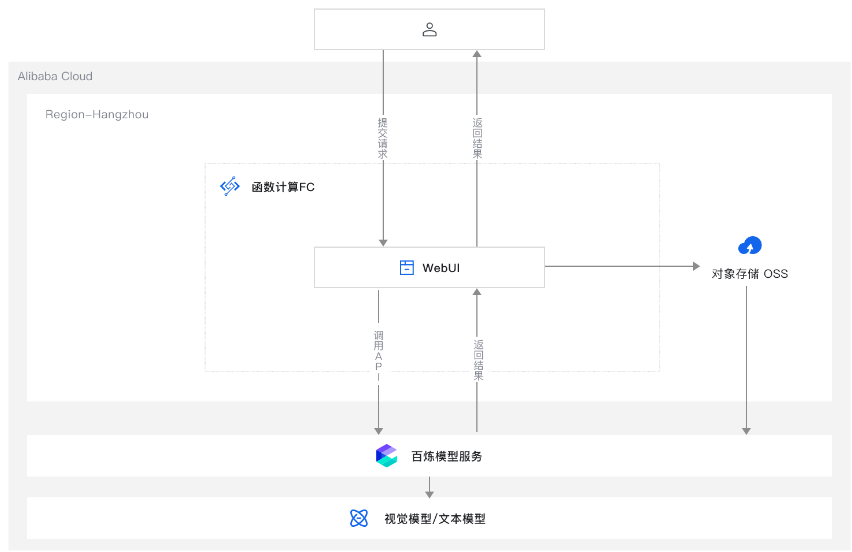The height and width of the screenshot is (552, 852).
Task: Select the 函数计算FC label
Action: point(283,187)
